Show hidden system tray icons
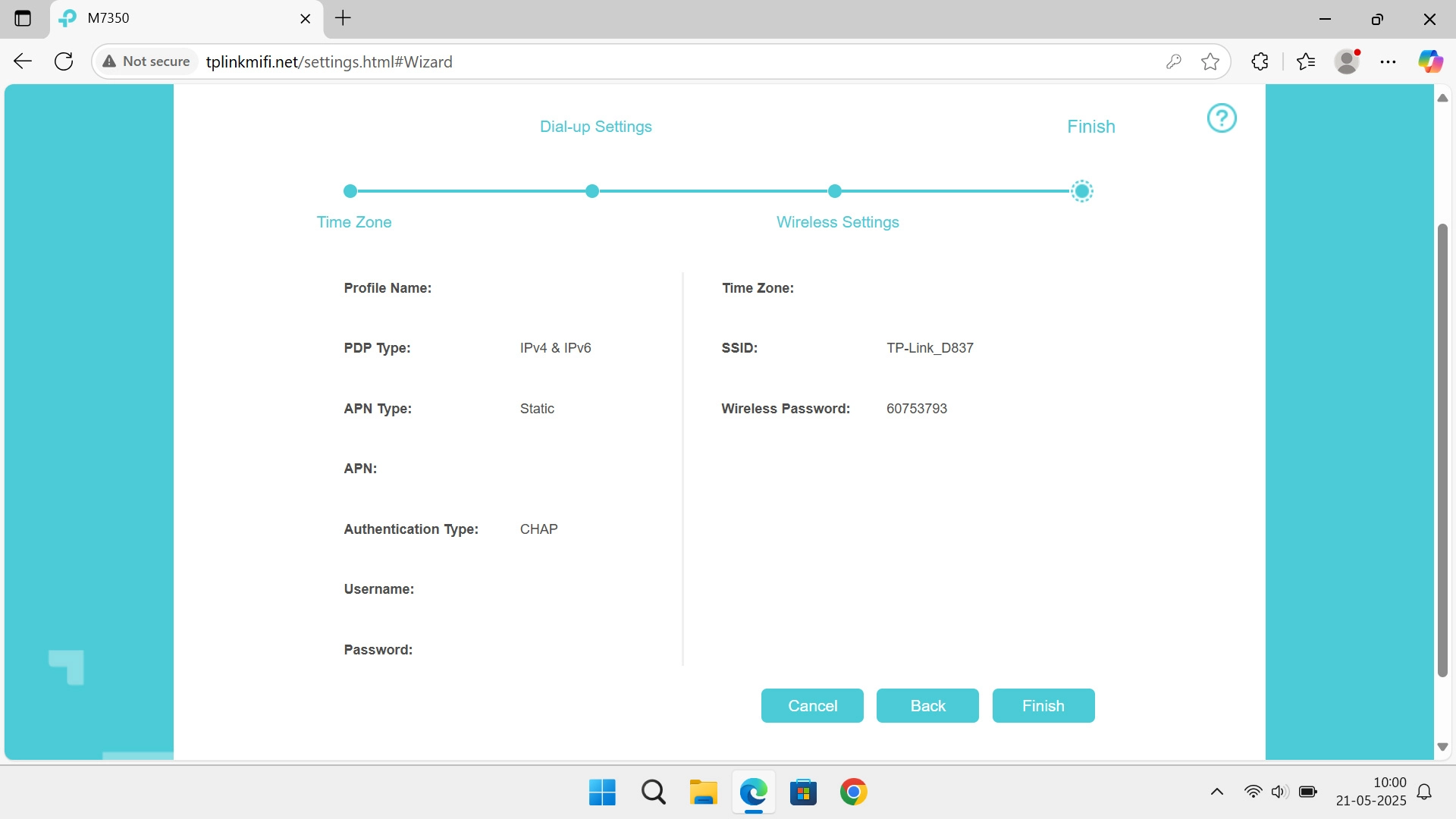This screenshot has height=819, width=1456. [x=1216, y=792]
